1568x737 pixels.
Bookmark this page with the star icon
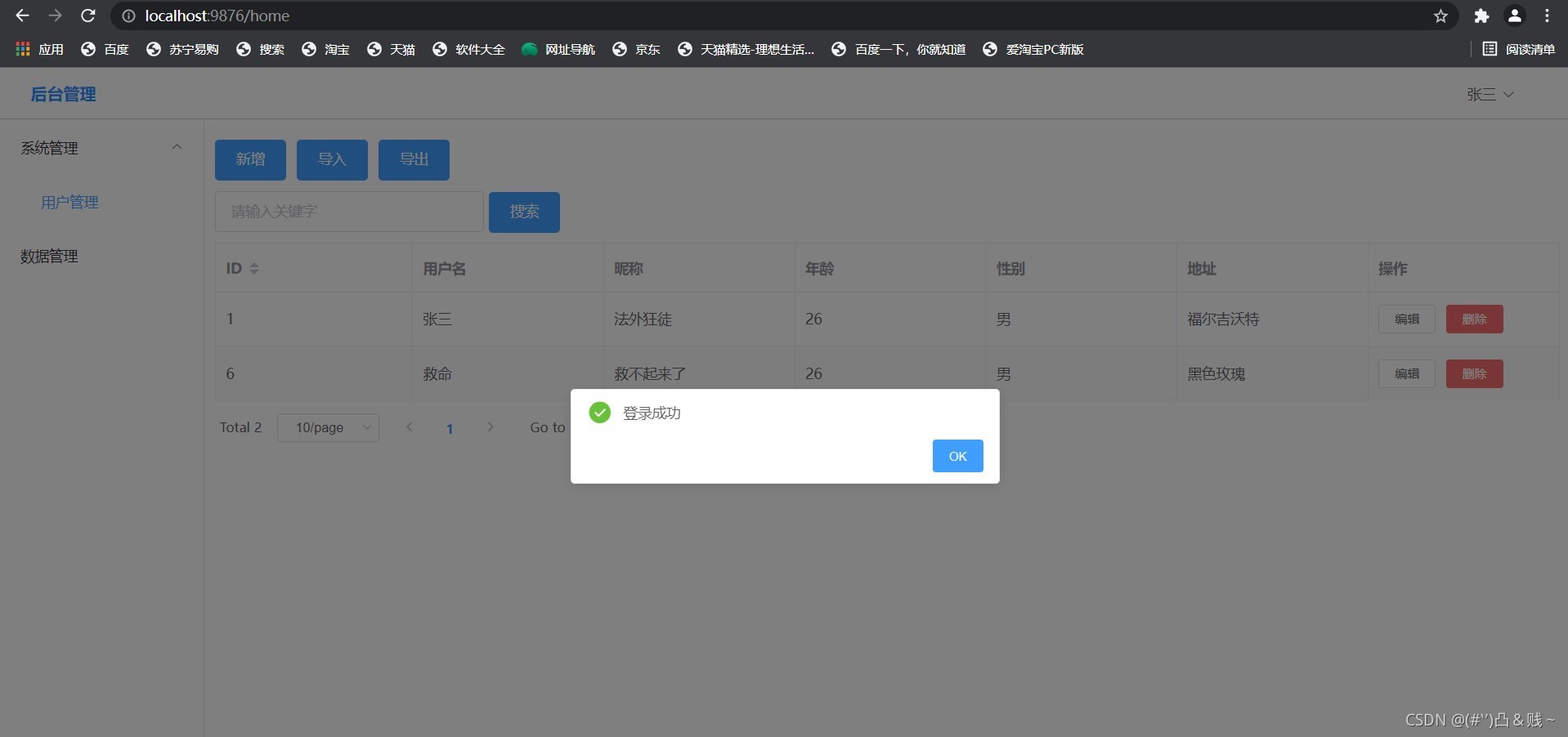point(1440,16)
